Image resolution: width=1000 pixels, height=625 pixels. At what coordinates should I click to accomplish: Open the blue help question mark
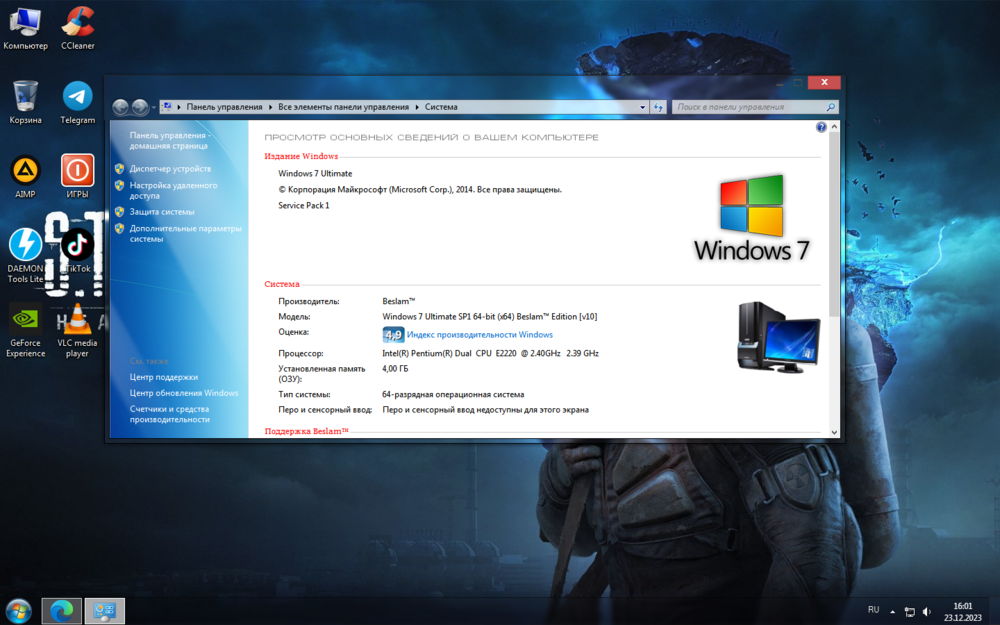(821, 127)
